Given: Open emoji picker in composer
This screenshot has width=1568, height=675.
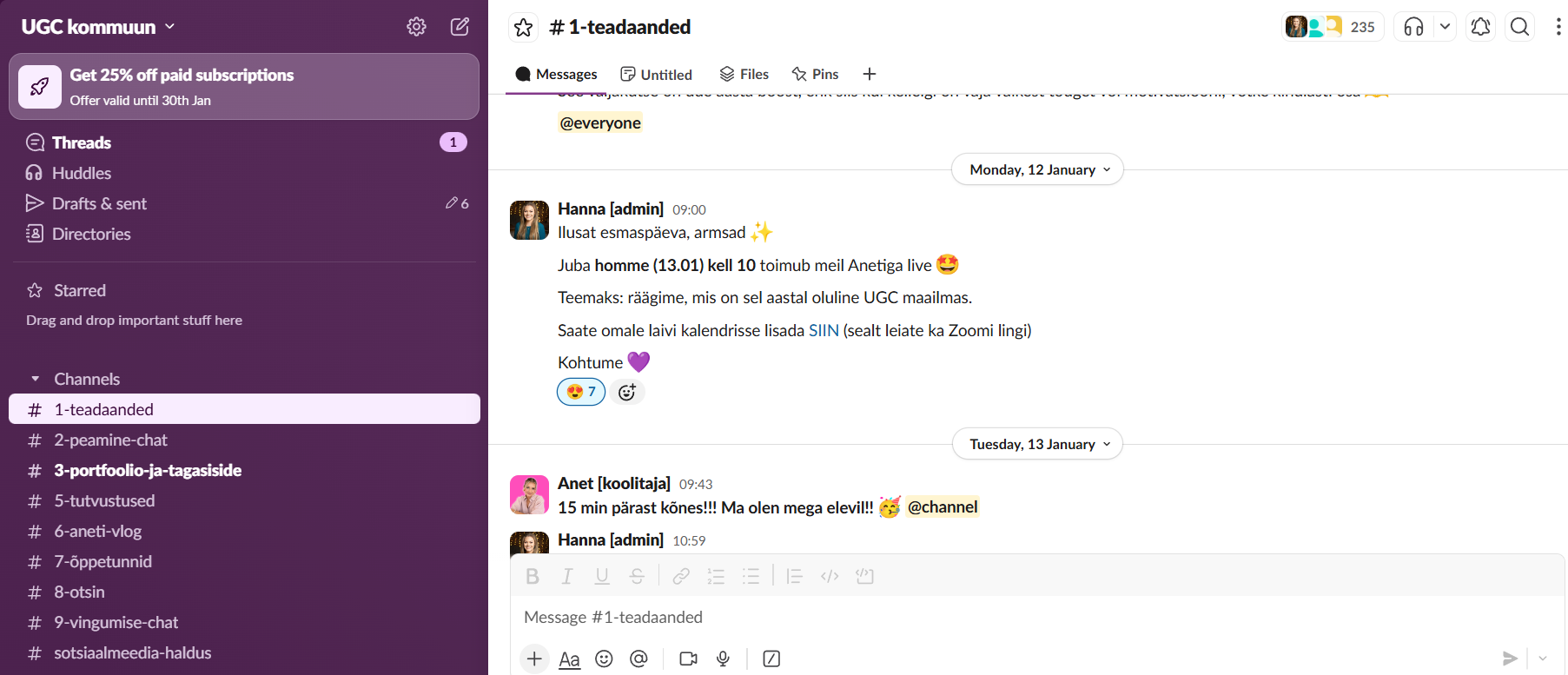Looking at the screenshot, I should click(604, 658).
